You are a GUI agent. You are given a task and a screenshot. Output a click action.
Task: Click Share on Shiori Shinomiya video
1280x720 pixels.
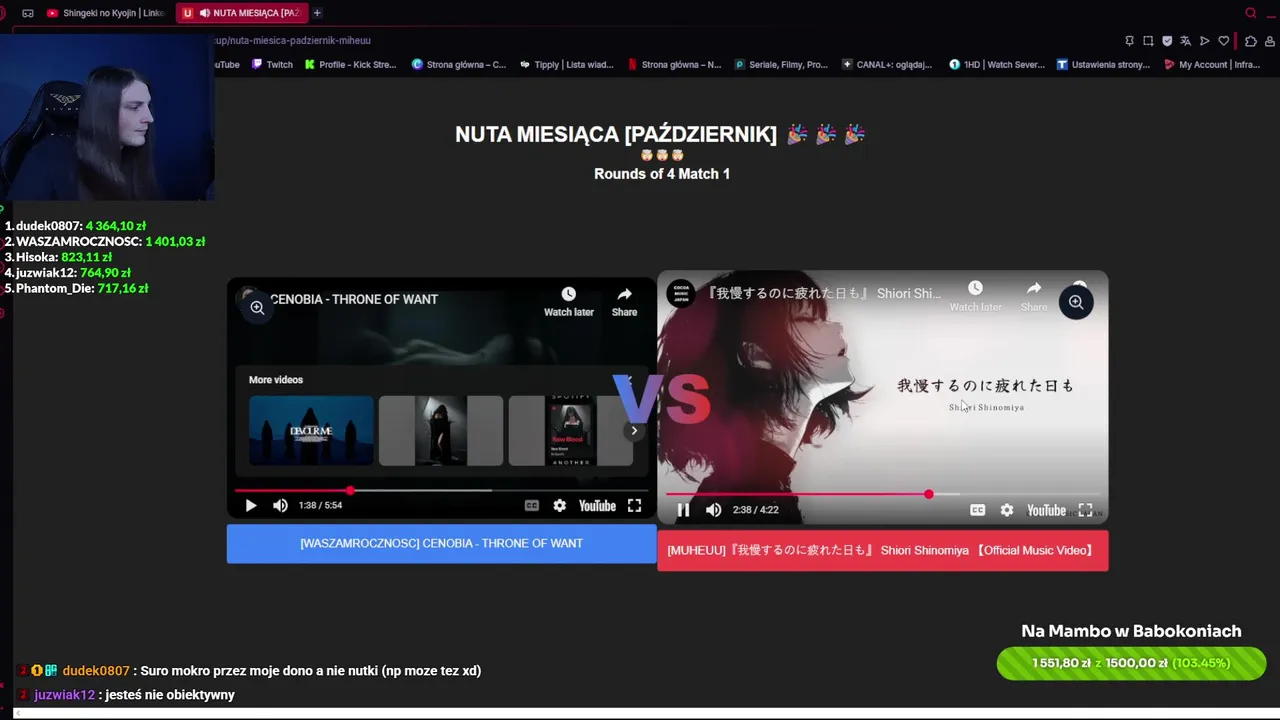click(x=1034, y=296)
